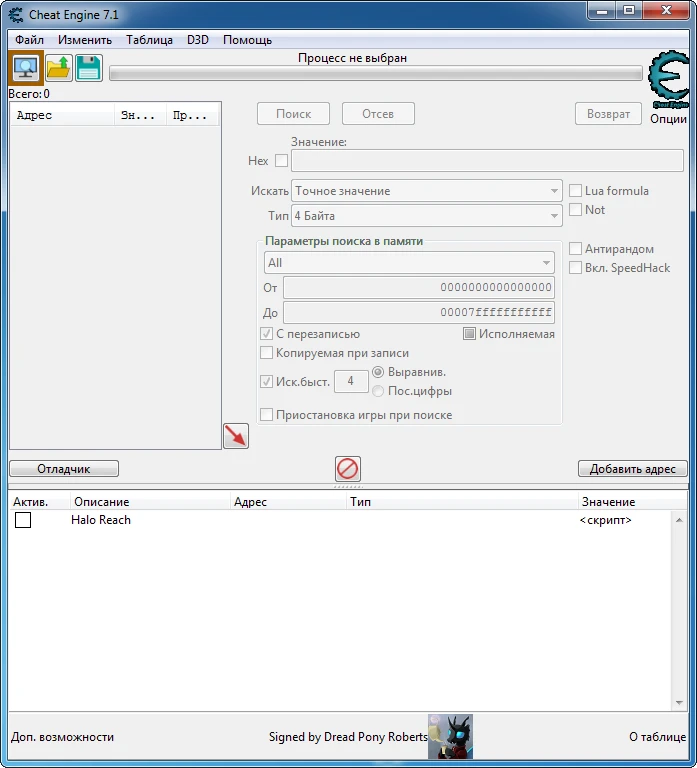Image resolution: width=697 pixels, height=768 pixels.
Task: Click fast scan alignment value field
Action: (351, 381)
